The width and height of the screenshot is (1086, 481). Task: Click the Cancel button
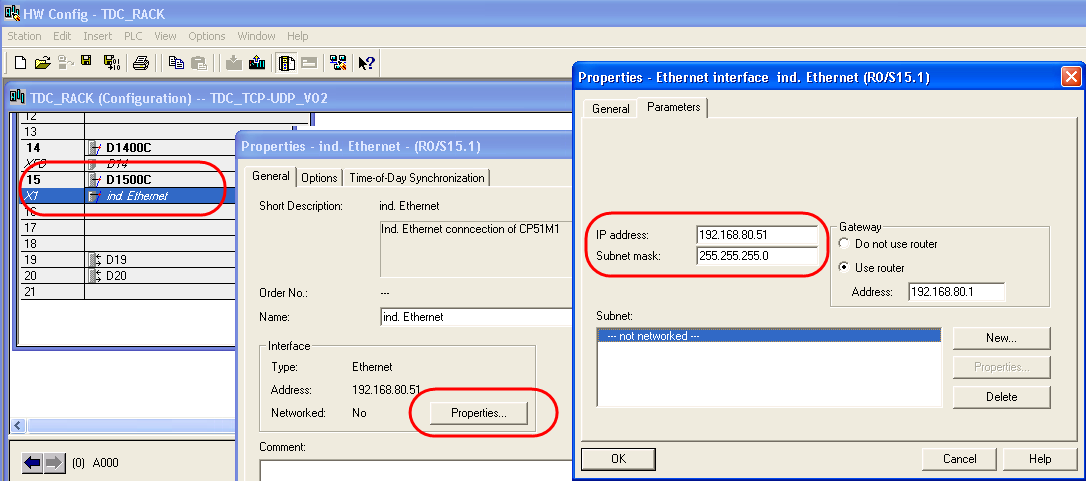point(960,459)
